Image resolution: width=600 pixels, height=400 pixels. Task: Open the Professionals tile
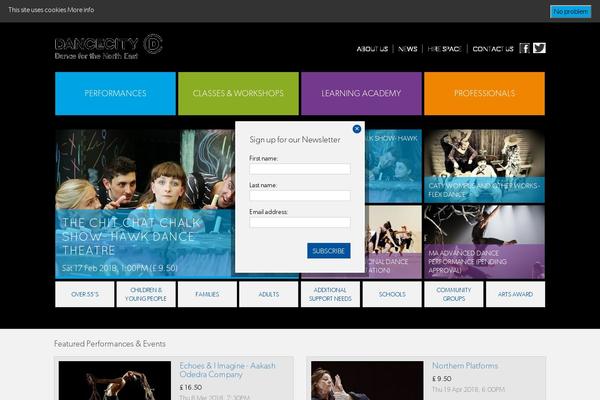click(x=484, y=93)
